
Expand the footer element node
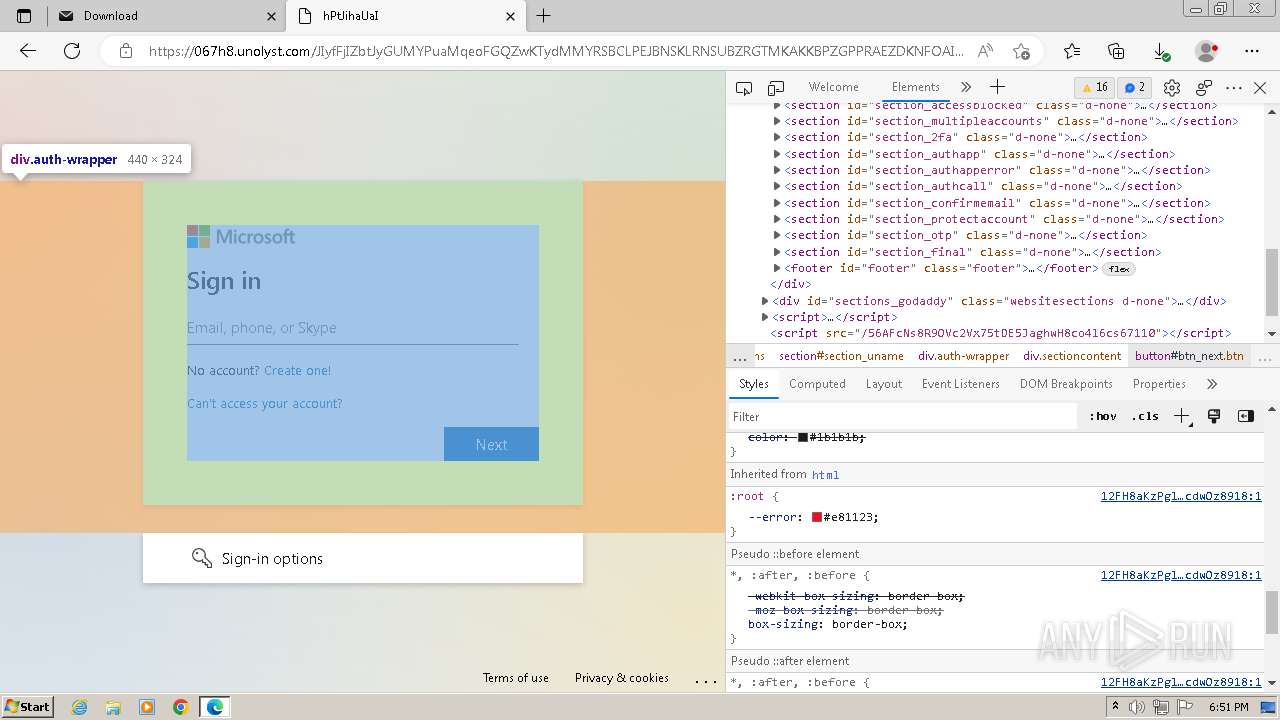(777, 268)
